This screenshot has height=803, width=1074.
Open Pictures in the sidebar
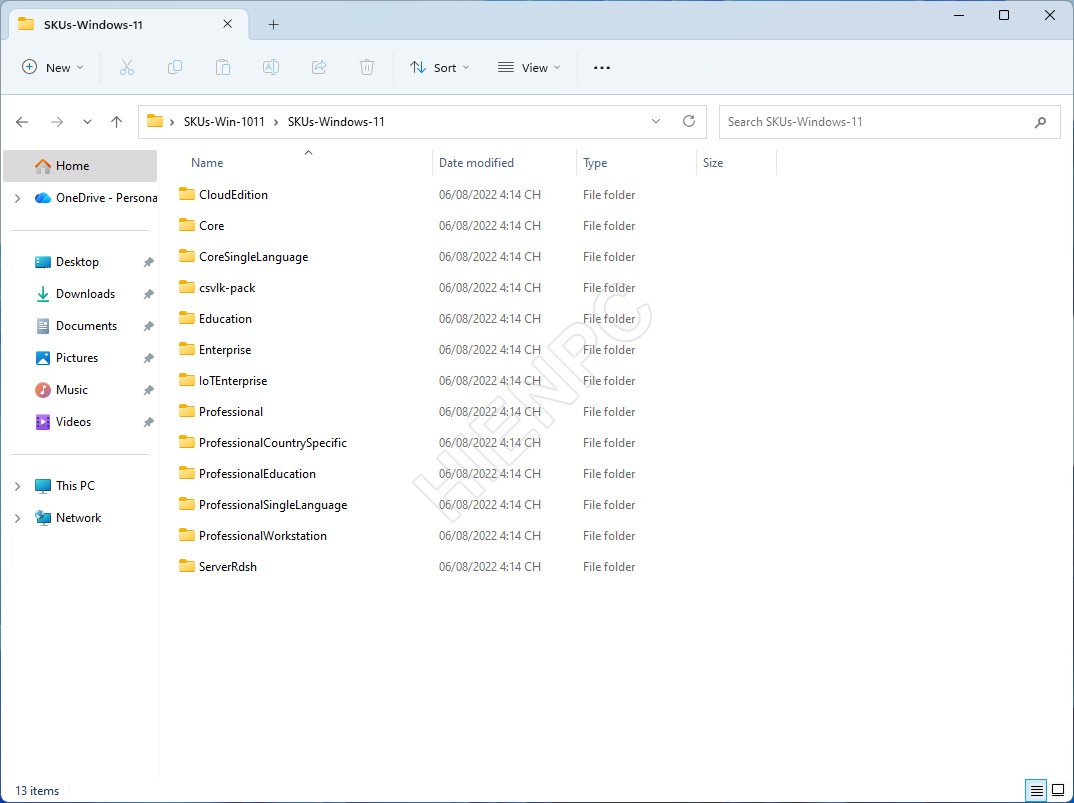(x=77, y=358)
